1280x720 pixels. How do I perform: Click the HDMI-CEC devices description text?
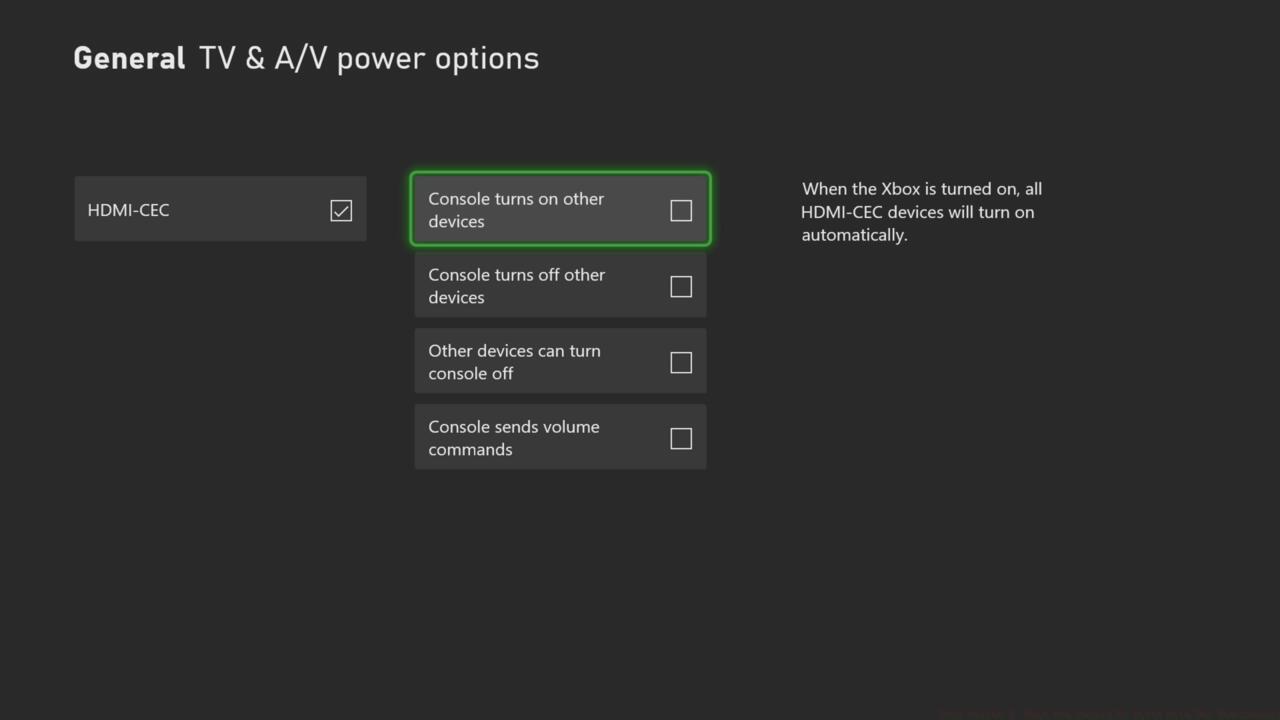pyautogui.click(x=921, y=212)
